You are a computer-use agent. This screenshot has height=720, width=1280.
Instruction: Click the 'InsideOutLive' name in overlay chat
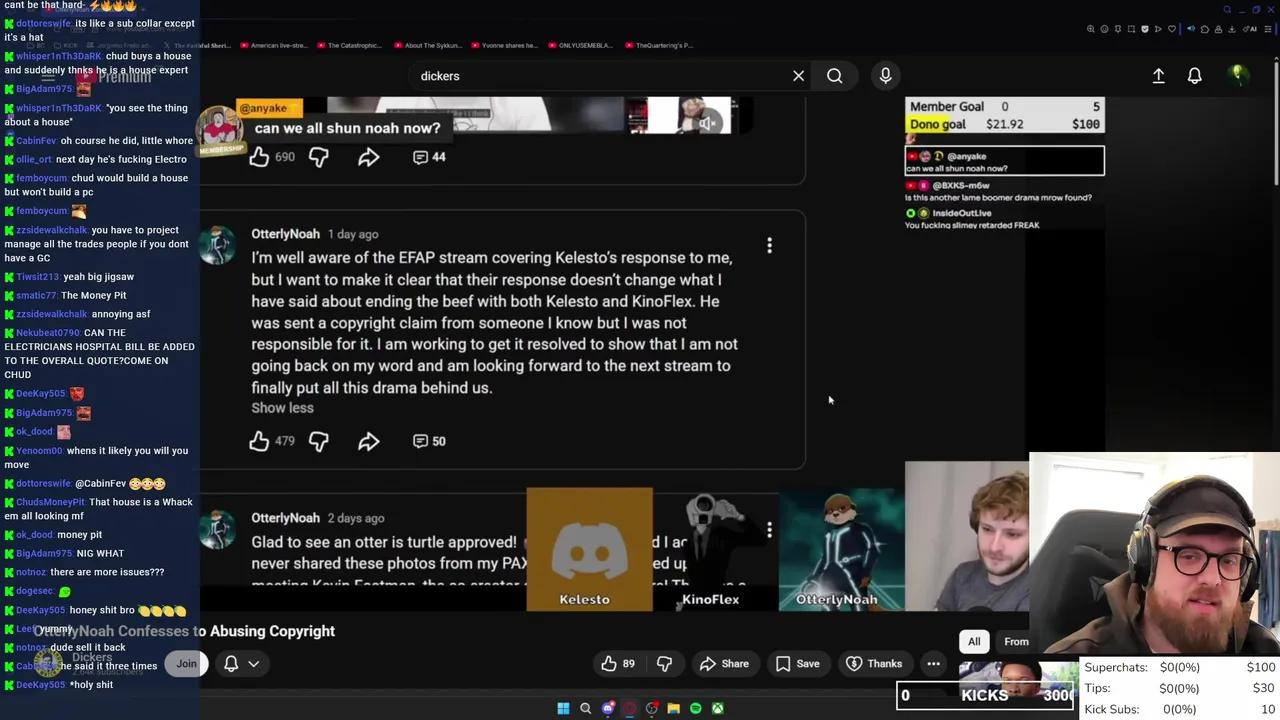coord(962,213)
